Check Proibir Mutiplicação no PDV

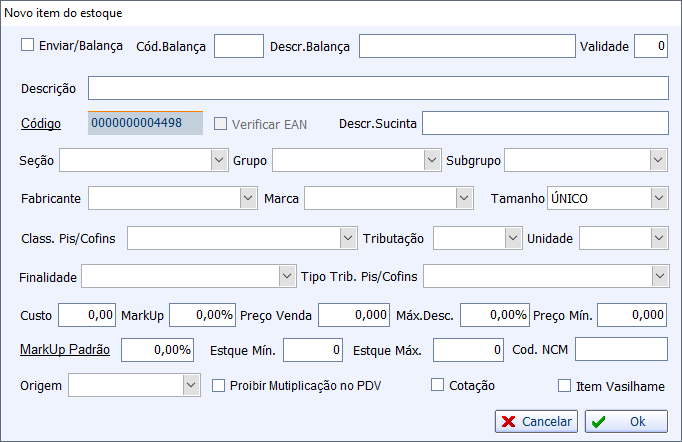218,385
